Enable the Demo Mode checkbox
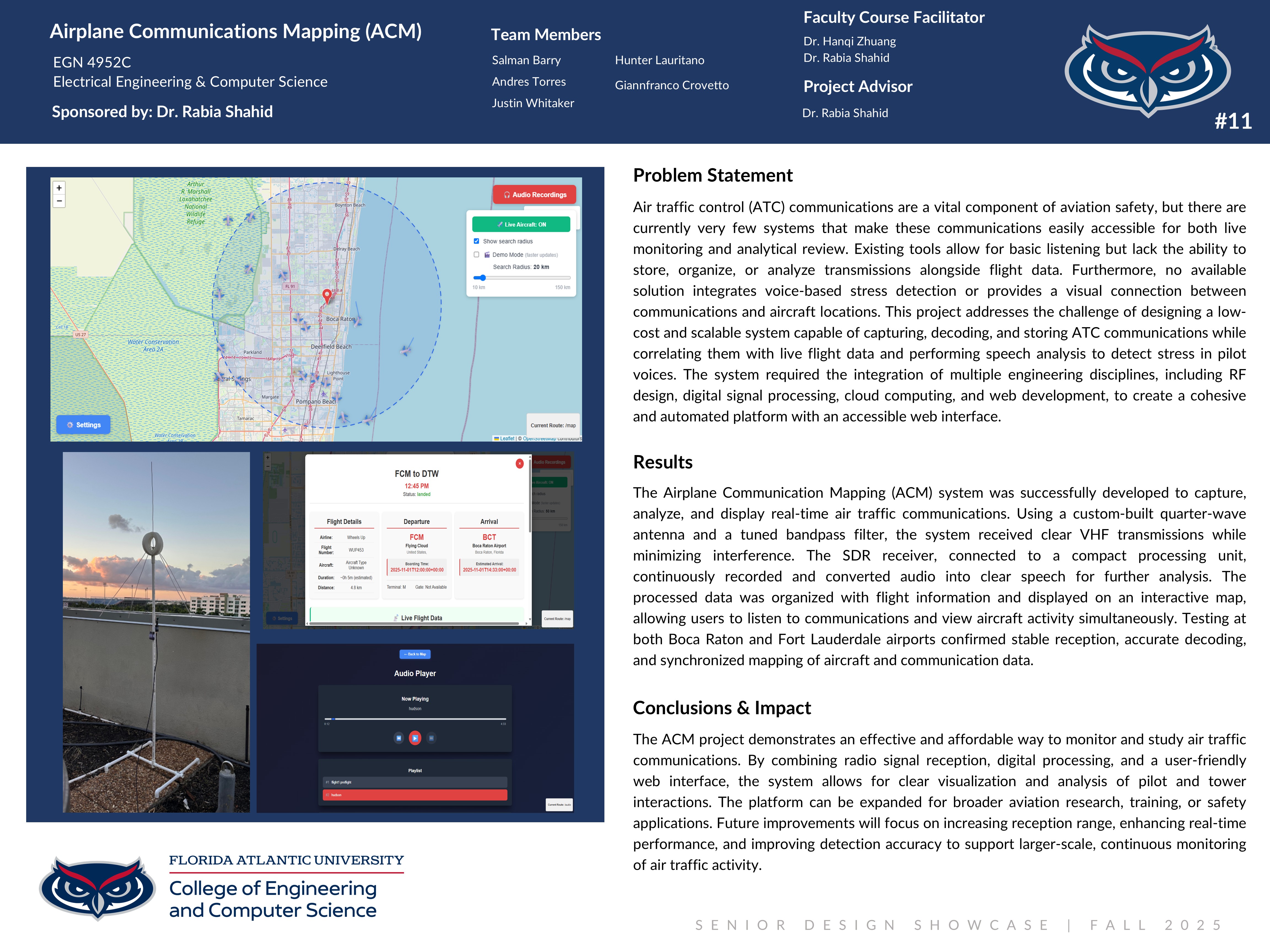 tap(476, 255)
